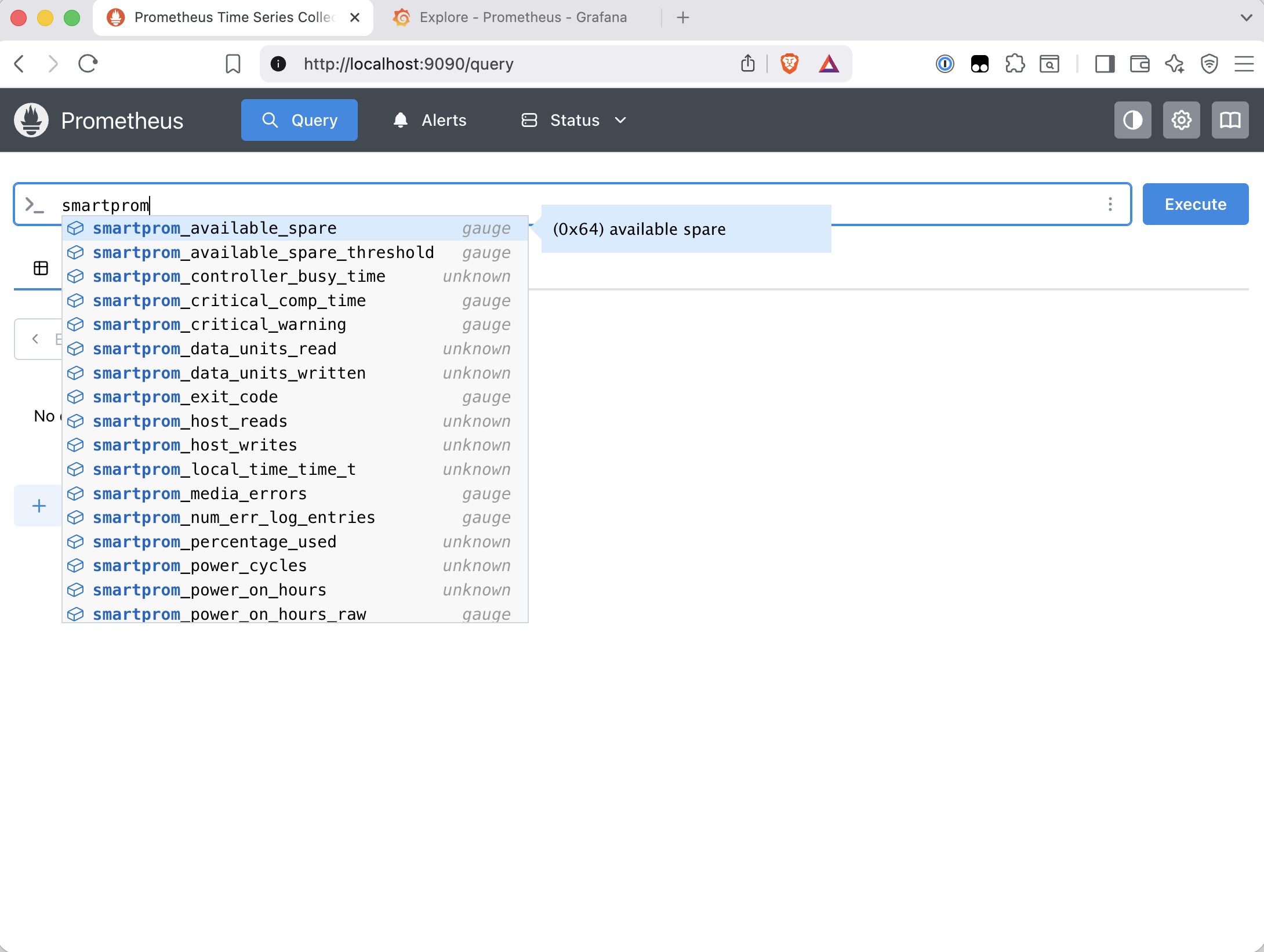Choose smartprom_controller_busy_time from autocomplete
Viewport: 1264px width, 952px height.
[x=295, y=277]
